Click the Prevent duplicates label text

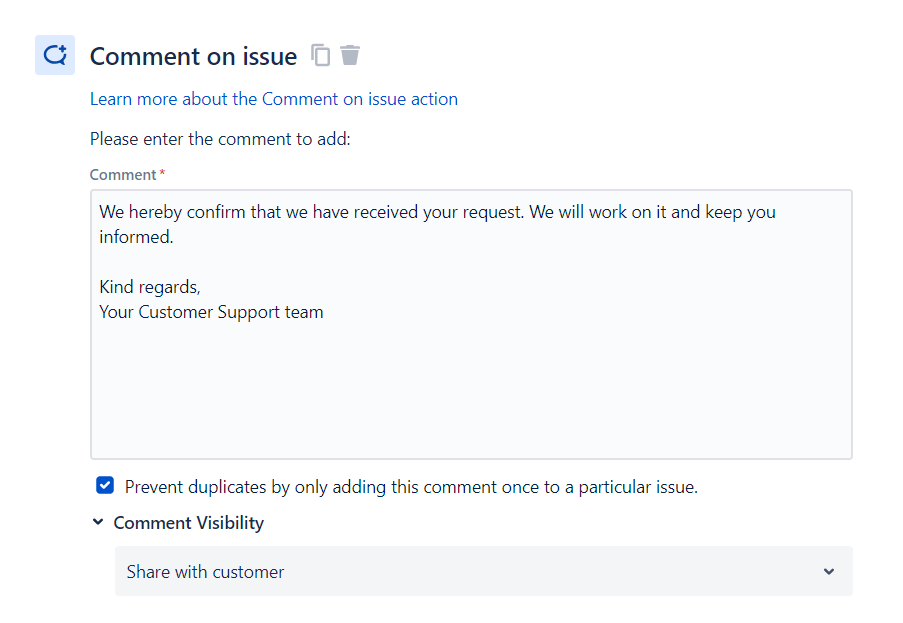[411, 487]
